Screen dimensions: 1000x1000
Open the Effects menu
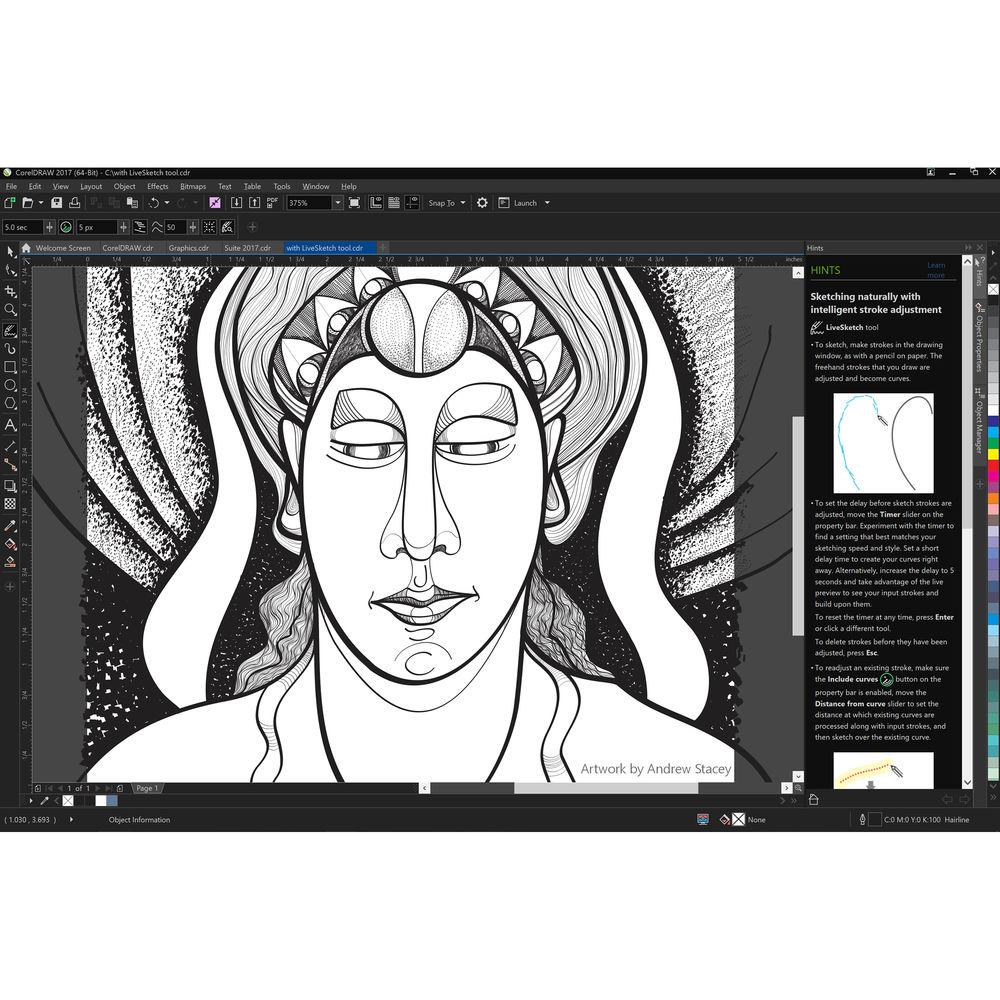[x=158, y=186]
